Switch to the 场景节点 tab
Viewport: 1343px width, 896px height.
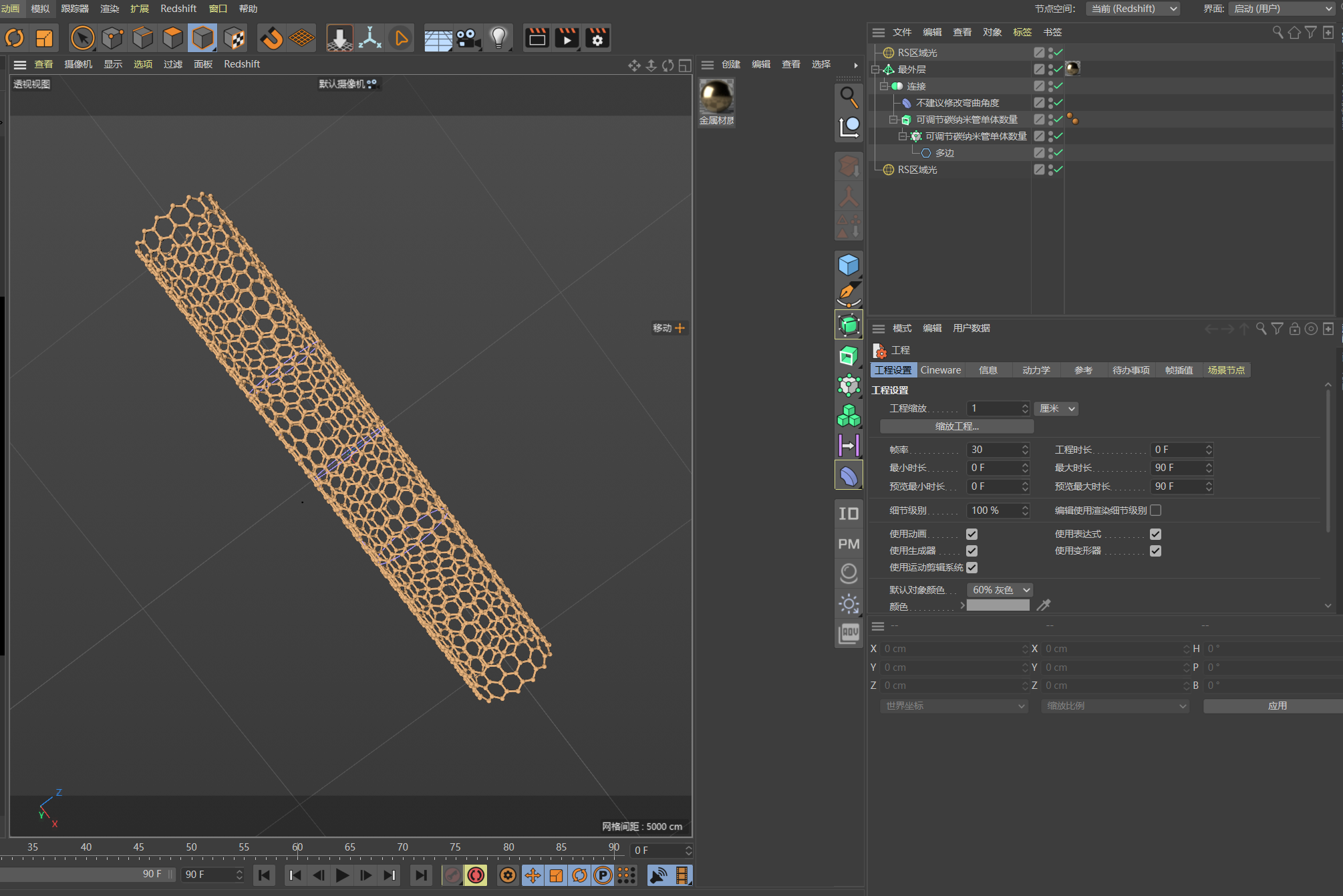[x=1226, y=370]
